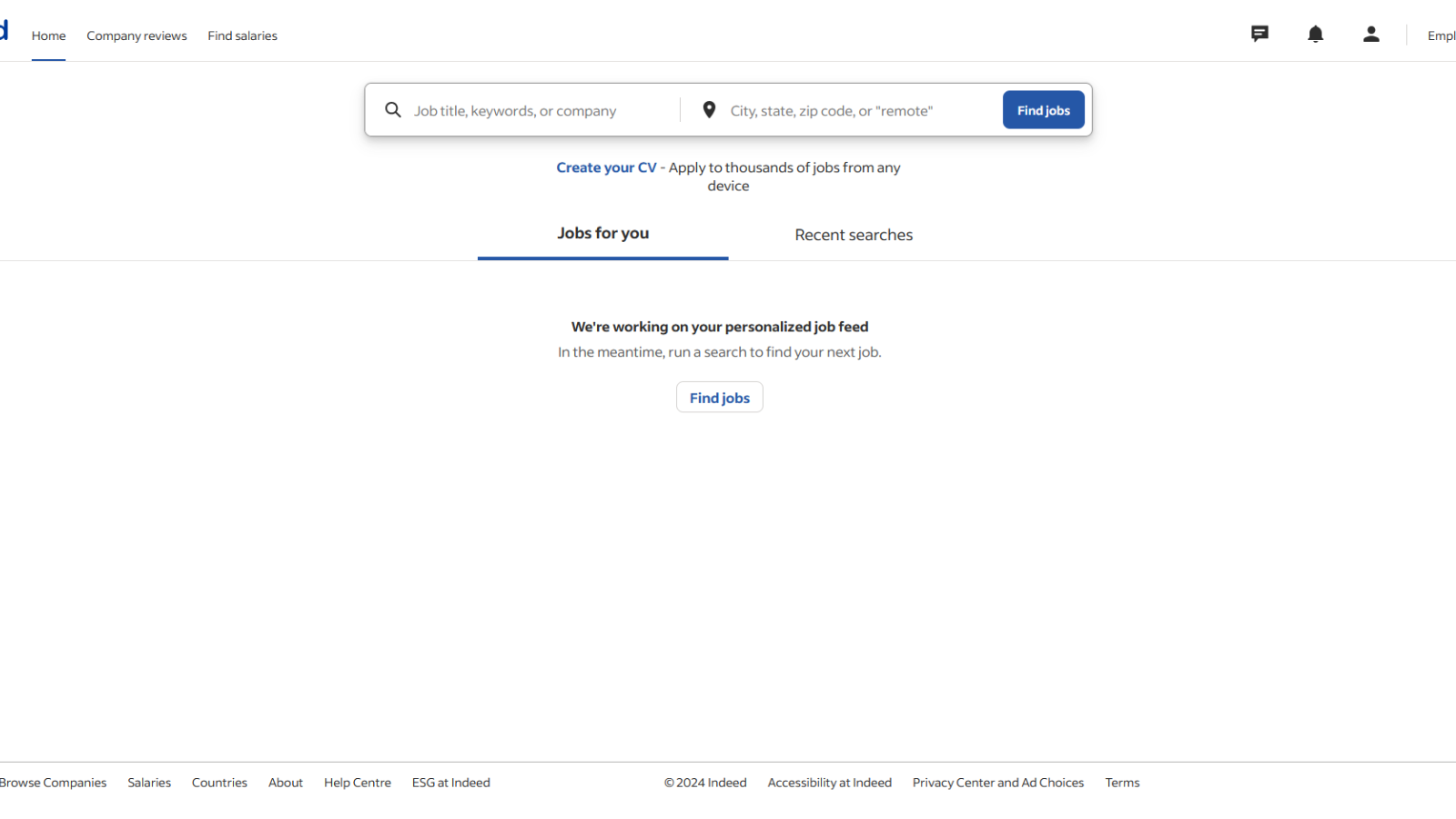Open the messages chat icon
This screenshot has width=1456, height=819.
[1259, 35]
